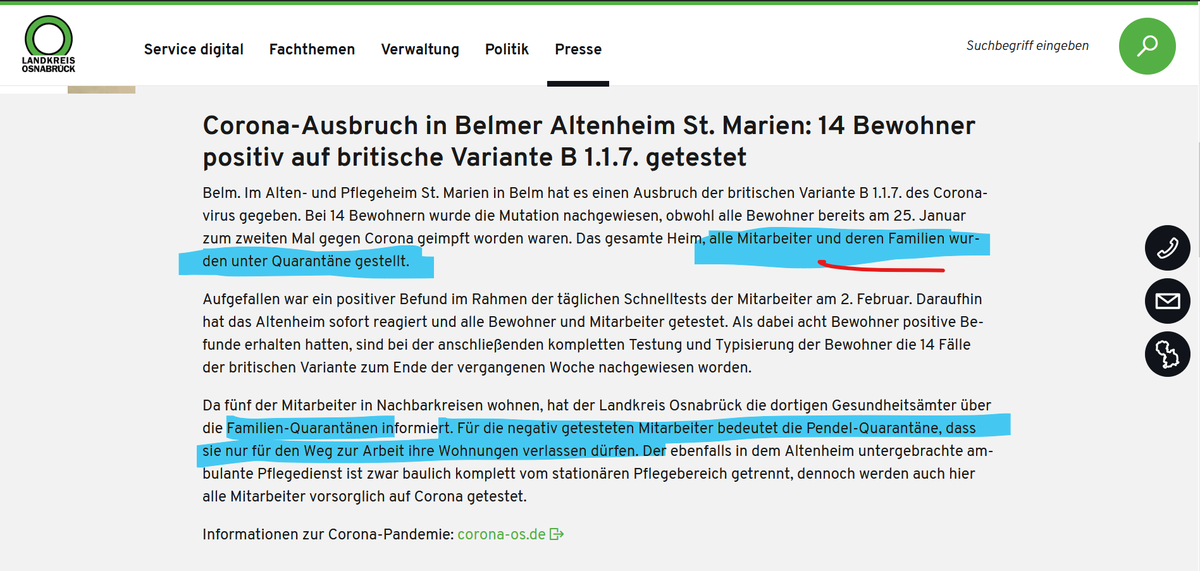Screen dimensions: 1200x571
Task: Click the Corona-Ausbruch article headline
Action: click(x=589, y=141)
